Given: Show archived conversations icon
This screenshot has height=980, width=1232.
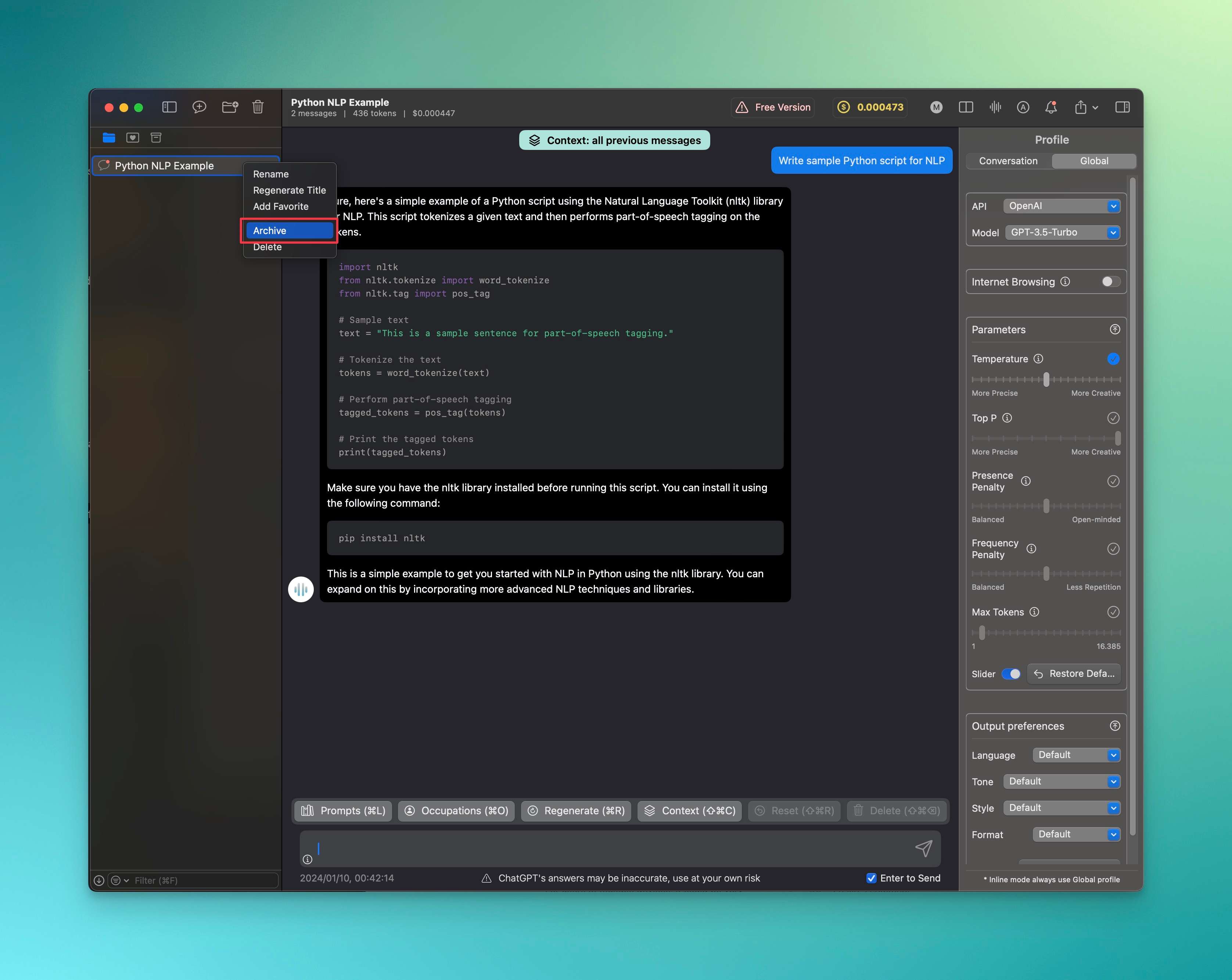Looking at the screenshot, I should click(156, 137).
